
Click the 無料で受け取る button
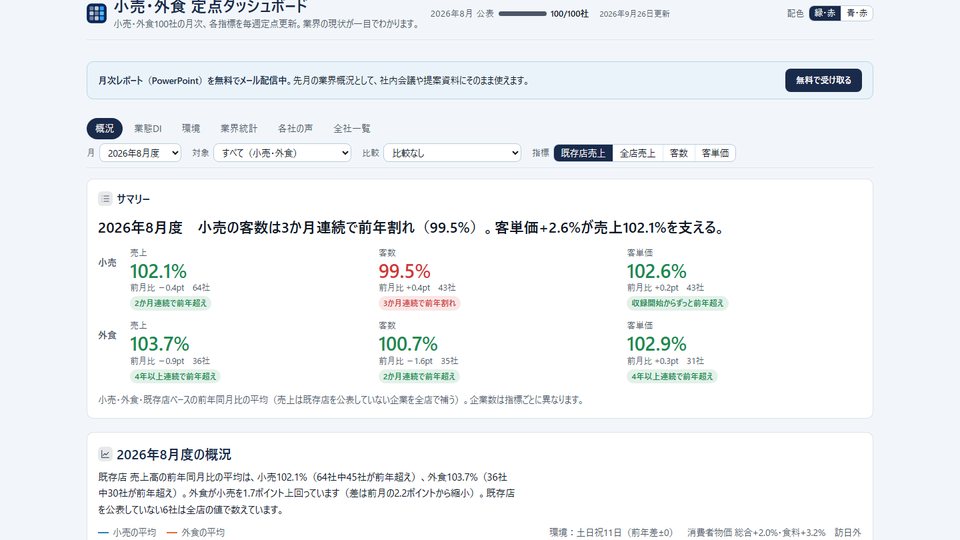[x=823, y=80]
